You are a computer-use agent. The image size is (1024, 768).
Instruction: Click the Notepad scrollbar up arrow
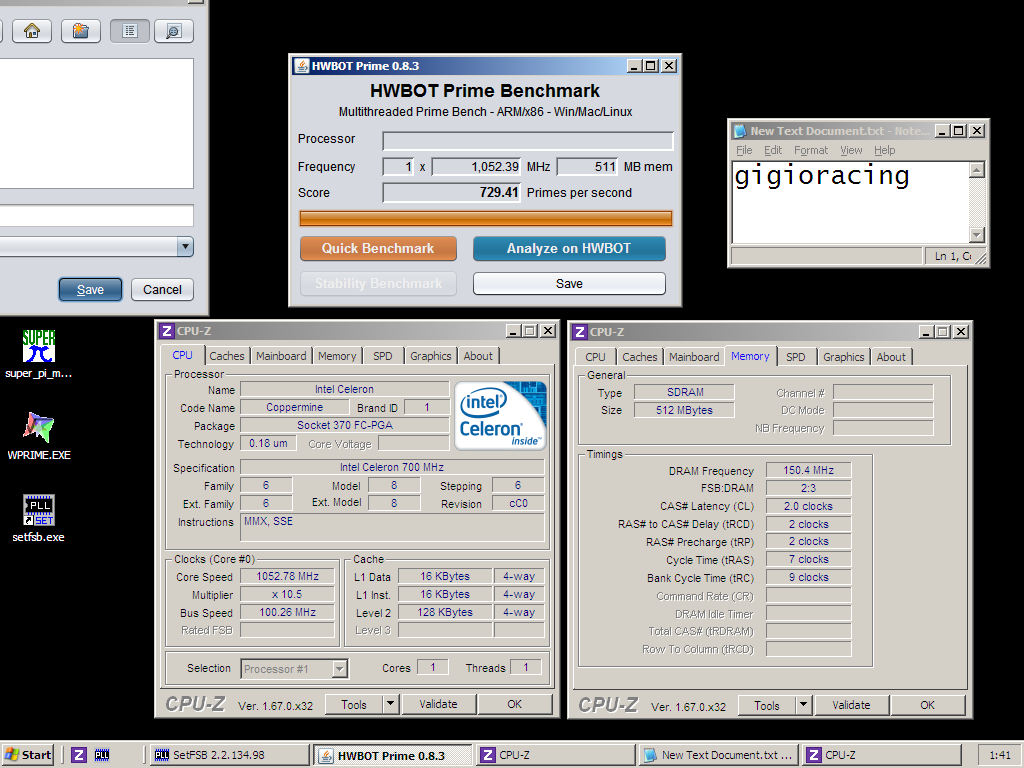tap(976, 170)
